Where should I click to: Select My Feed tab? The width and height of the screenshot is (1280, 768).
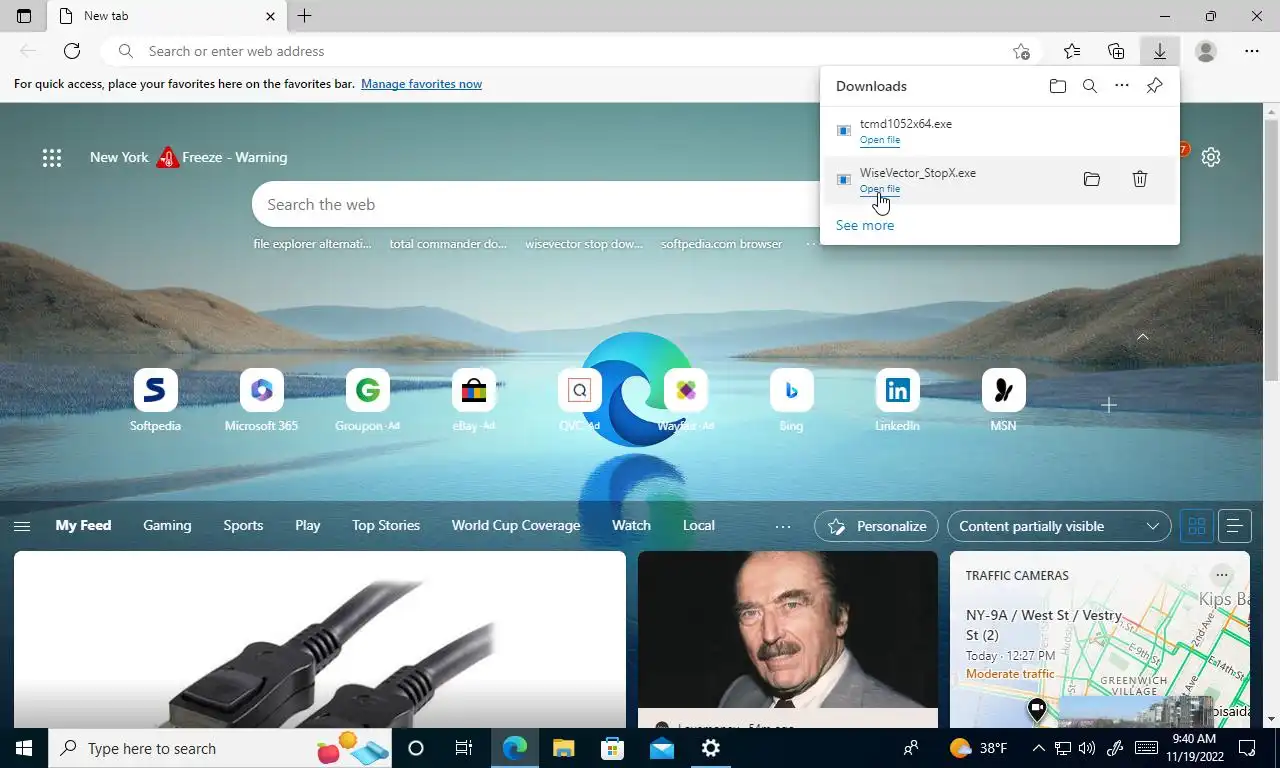[83, 525]
